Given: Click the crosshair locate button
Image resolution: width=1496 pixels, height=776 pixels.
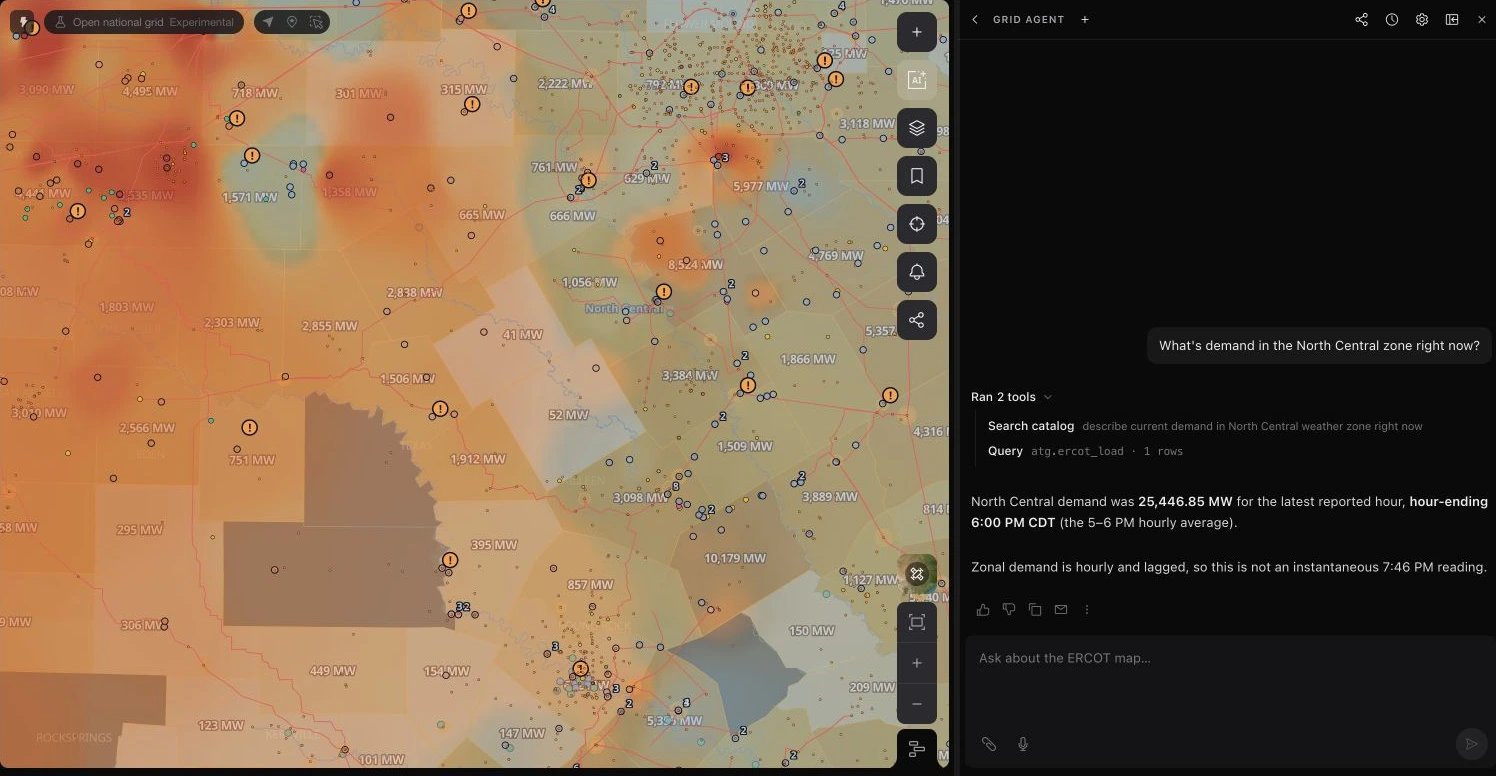Looking at the screenshot, I should (917, 224).
